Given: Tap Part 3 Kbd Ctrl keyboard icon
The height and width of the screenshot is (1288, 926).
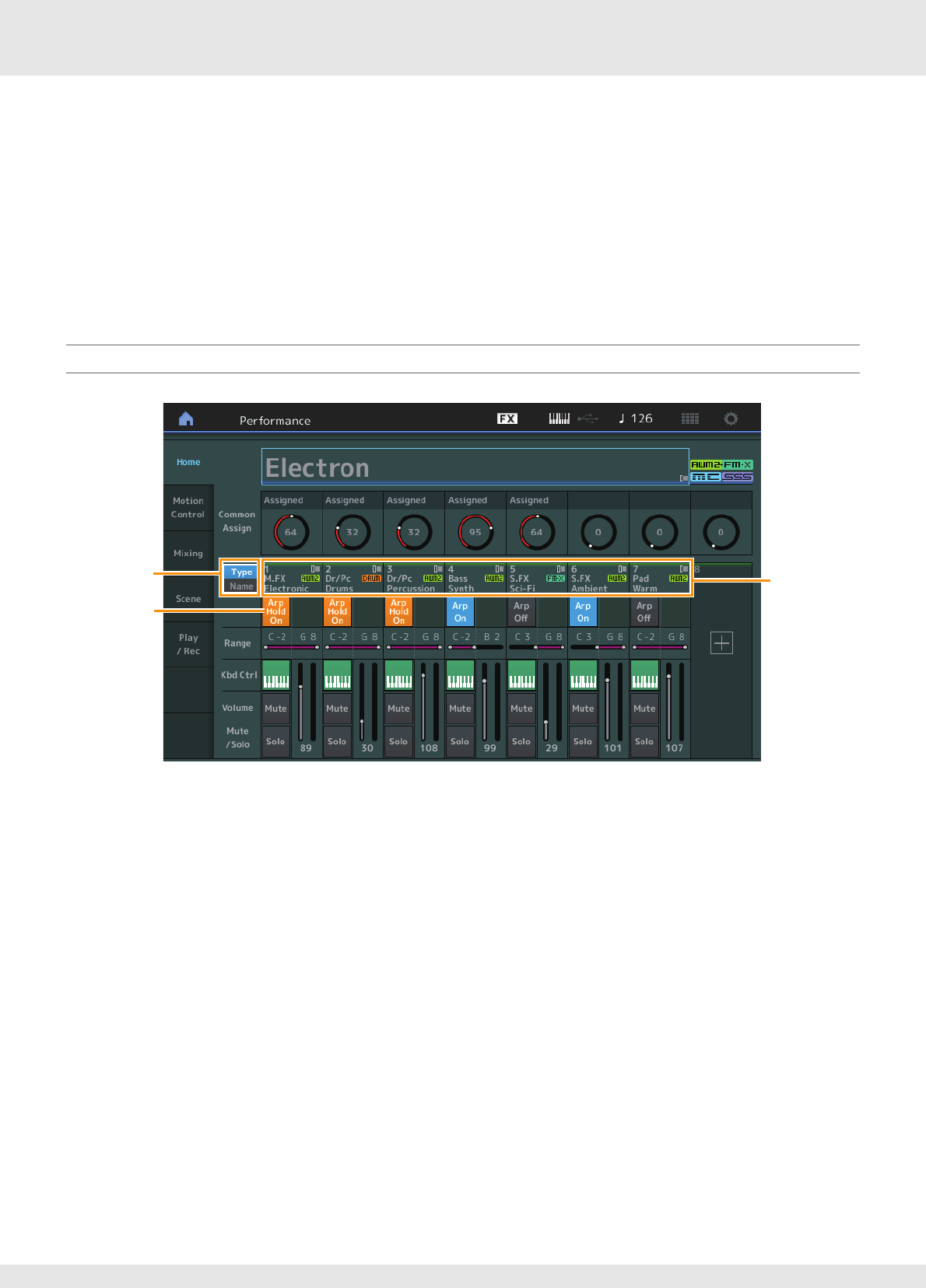Looking at the screenshot, I should (398, 675).
